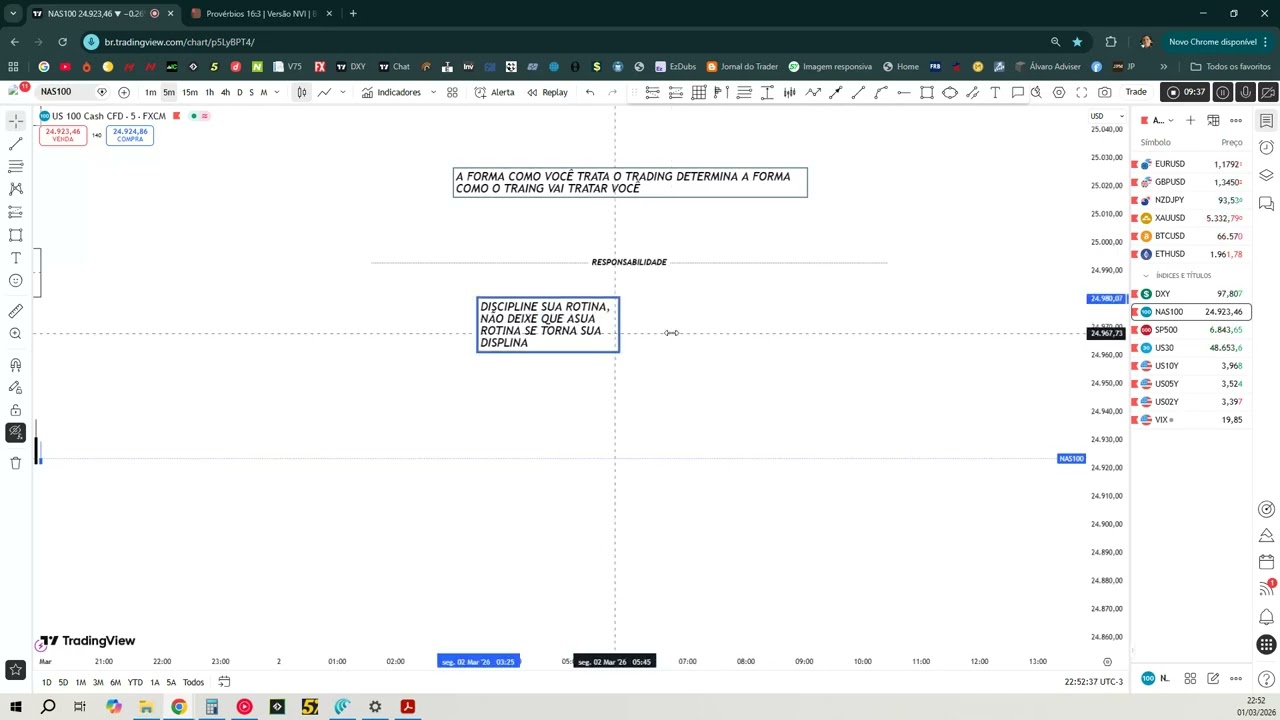Toggle the recording microphone

(1245, 92)
